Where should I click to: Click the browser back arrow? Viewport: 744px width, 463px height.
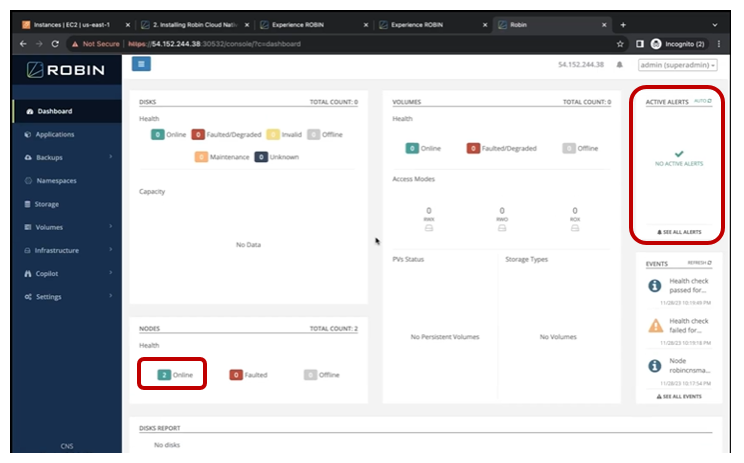(23, 44)
